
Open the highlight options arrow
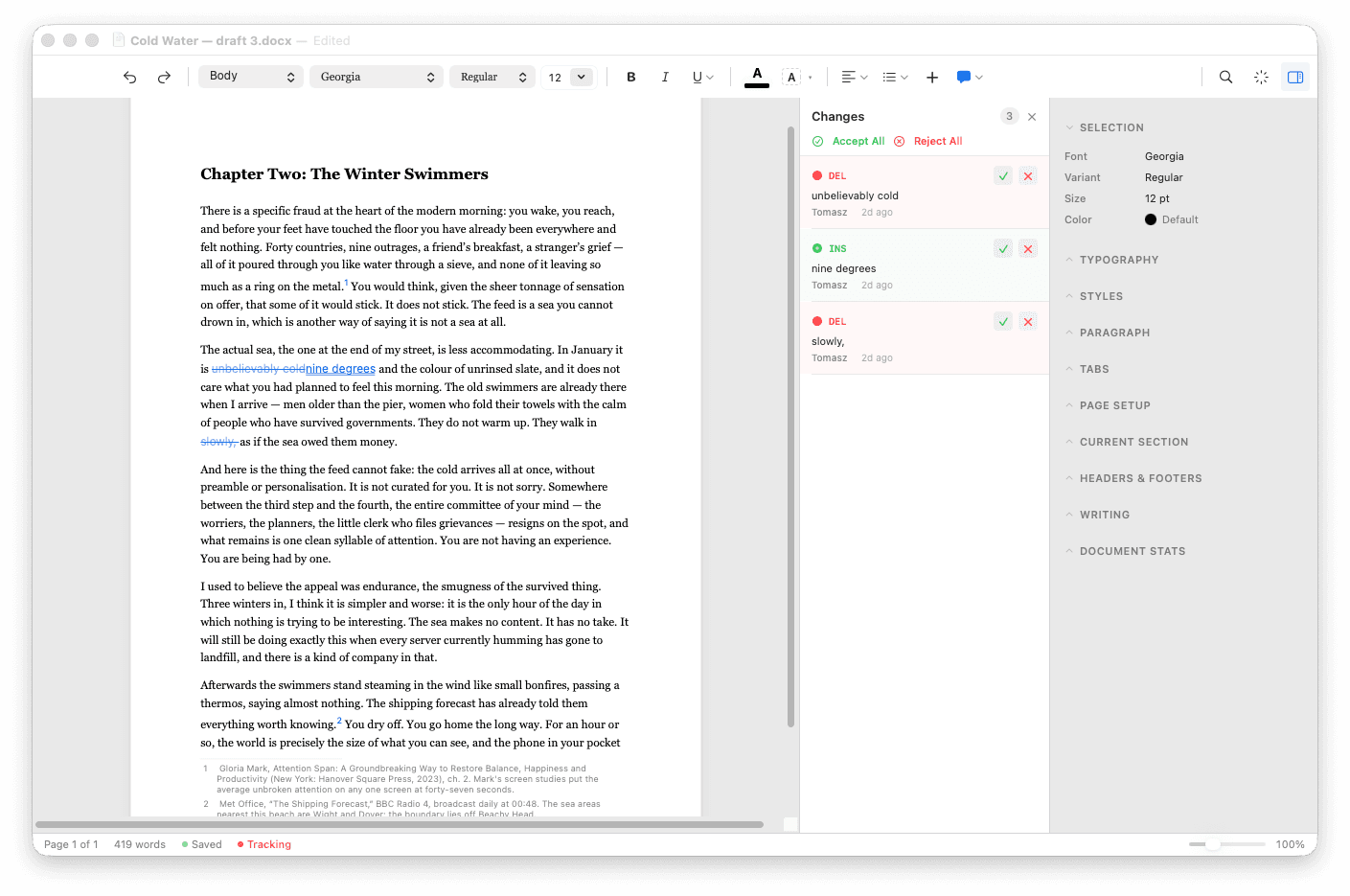click(x=811, y=78)
